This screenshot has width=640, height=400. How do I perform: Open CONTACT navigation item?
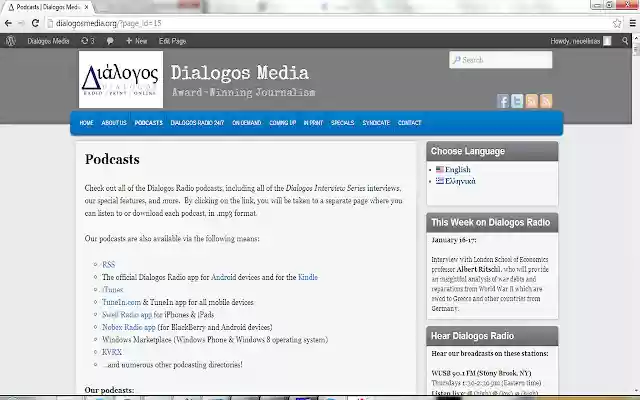pyautogui.click(x=409, y=123)
